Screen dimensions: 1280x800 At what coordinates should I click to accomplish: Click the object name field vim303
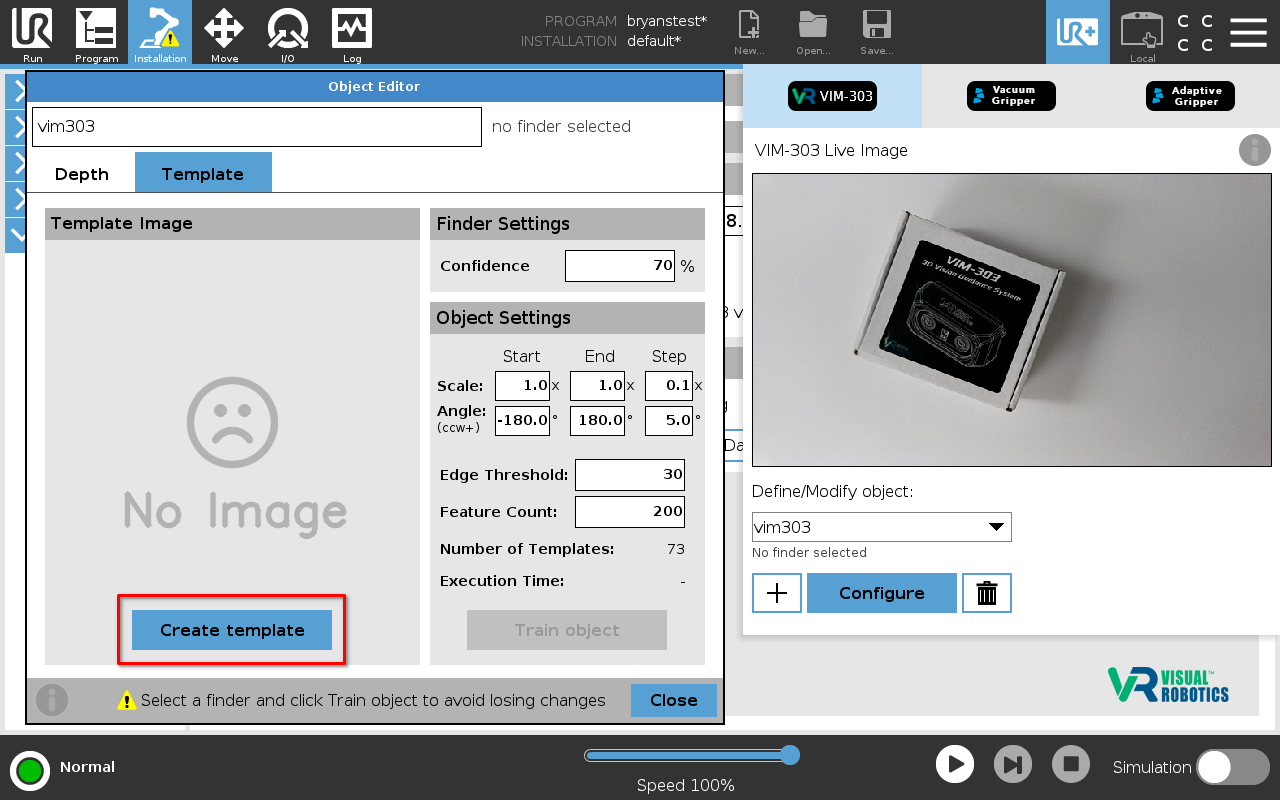point(257,127)
